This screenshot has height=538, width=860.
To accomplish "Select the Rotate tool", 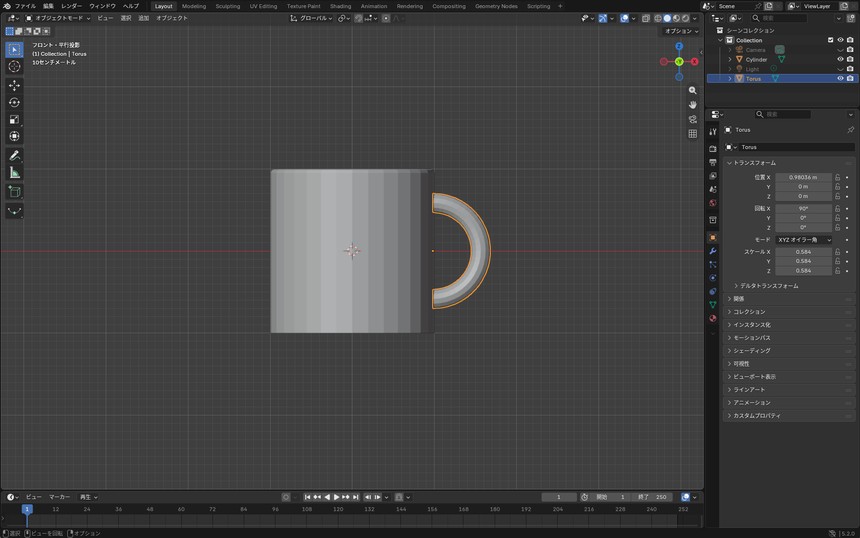I will (14, 103).
